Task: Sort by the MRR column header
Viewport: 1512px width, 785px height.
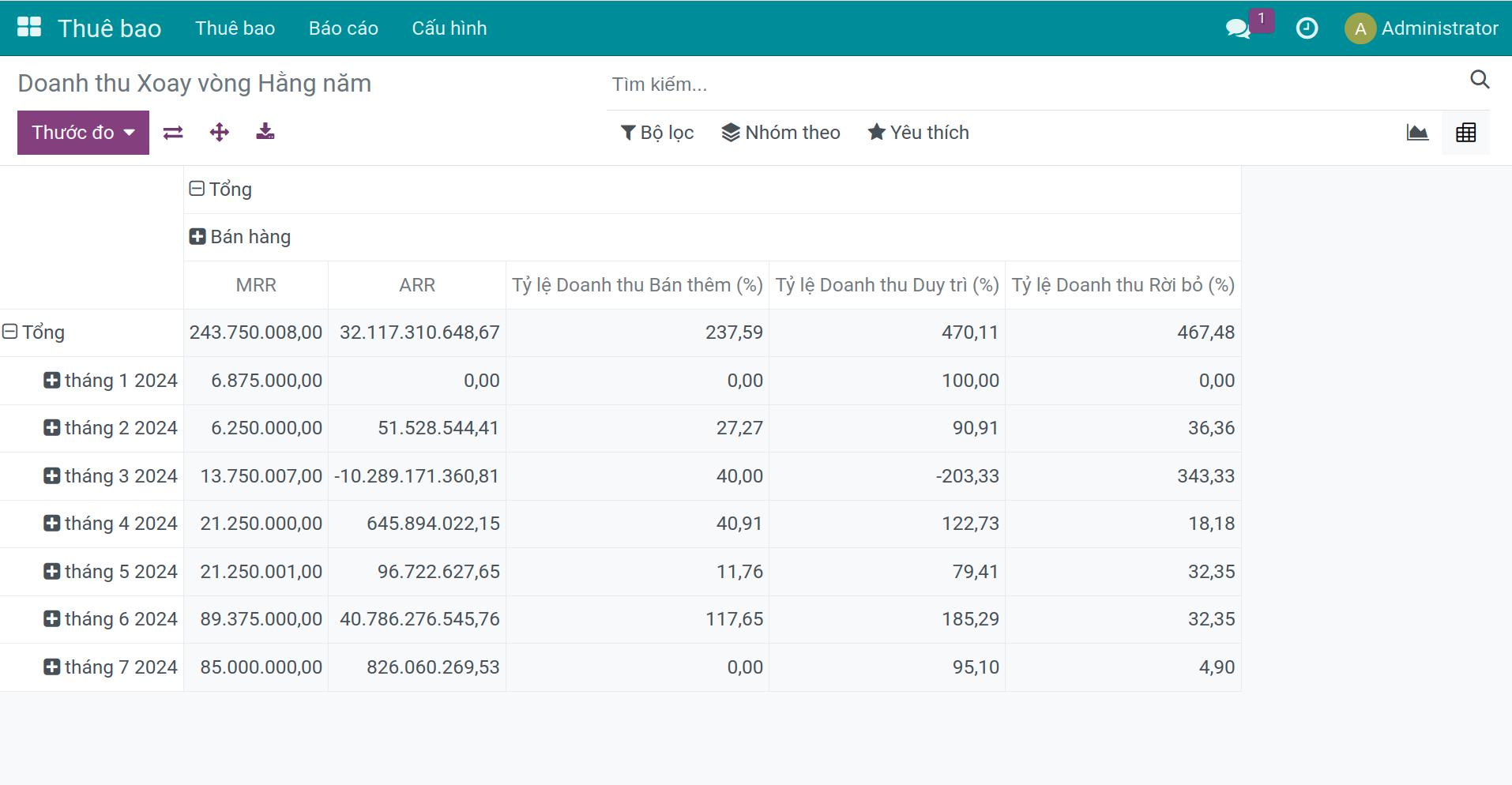Action: 256,285
